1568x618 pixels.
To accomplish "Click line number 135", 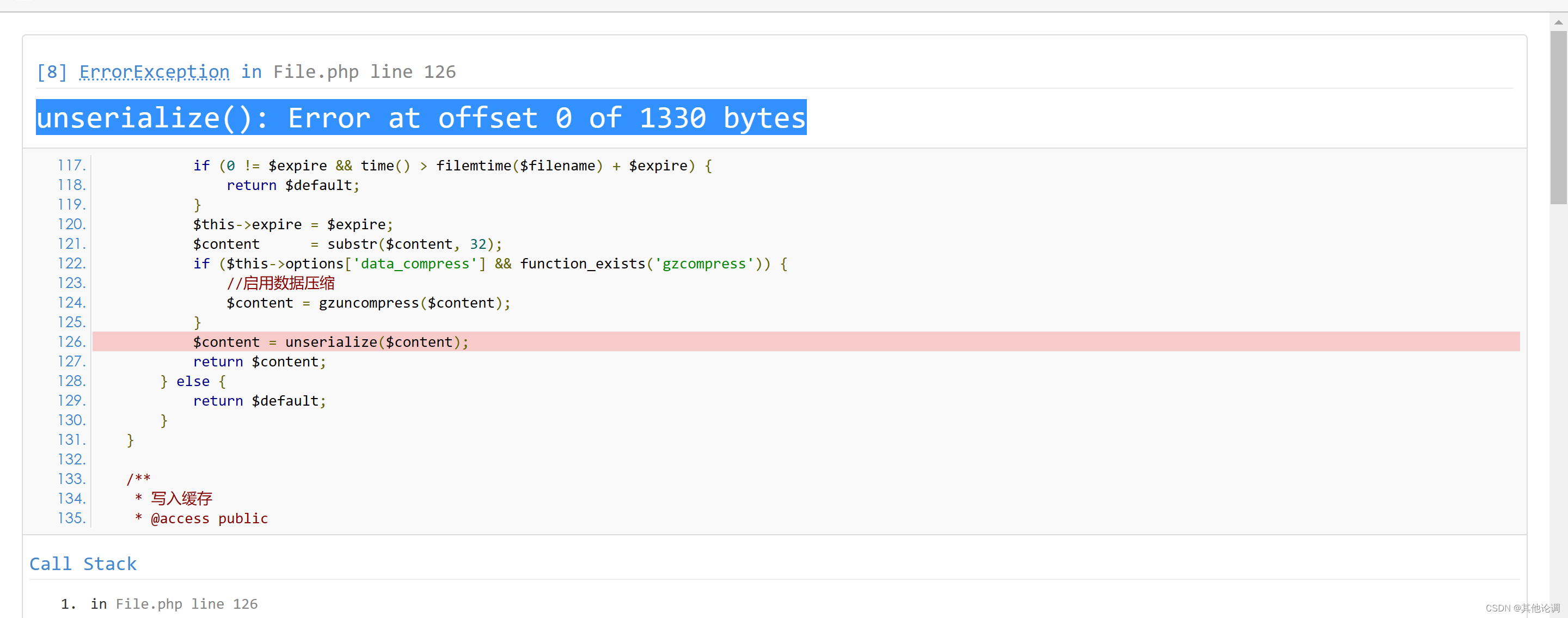I will [x=71, y=518].
